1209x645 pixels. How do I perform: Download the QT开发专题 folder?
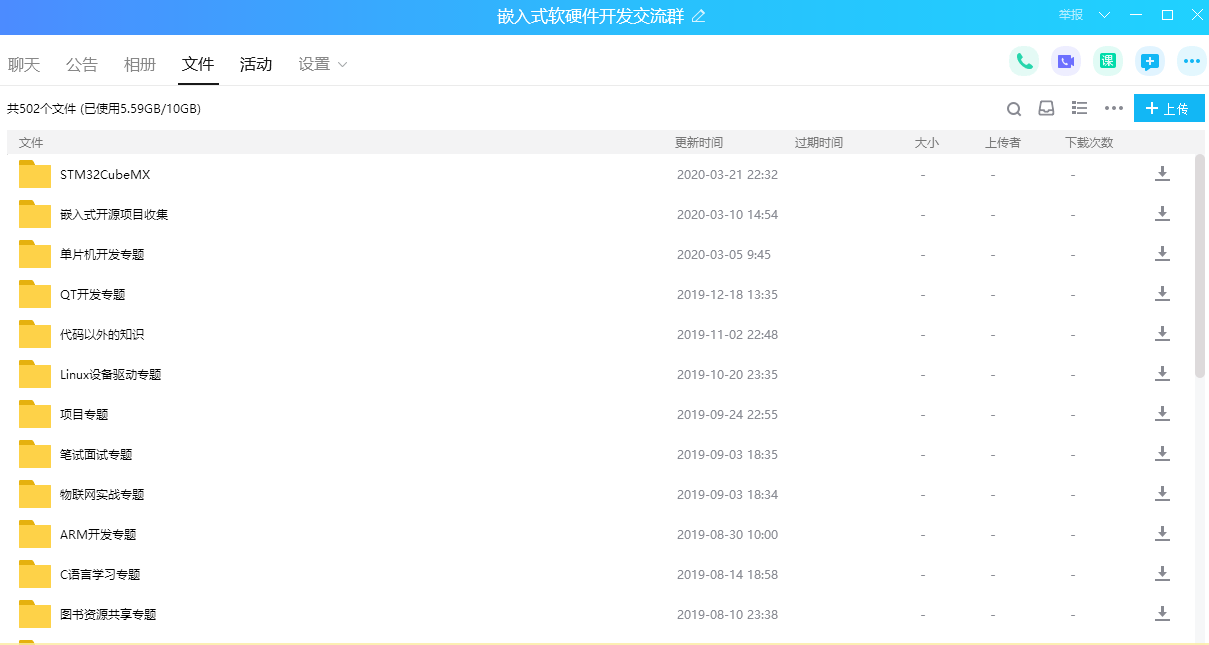click(x=1162, y=293)
